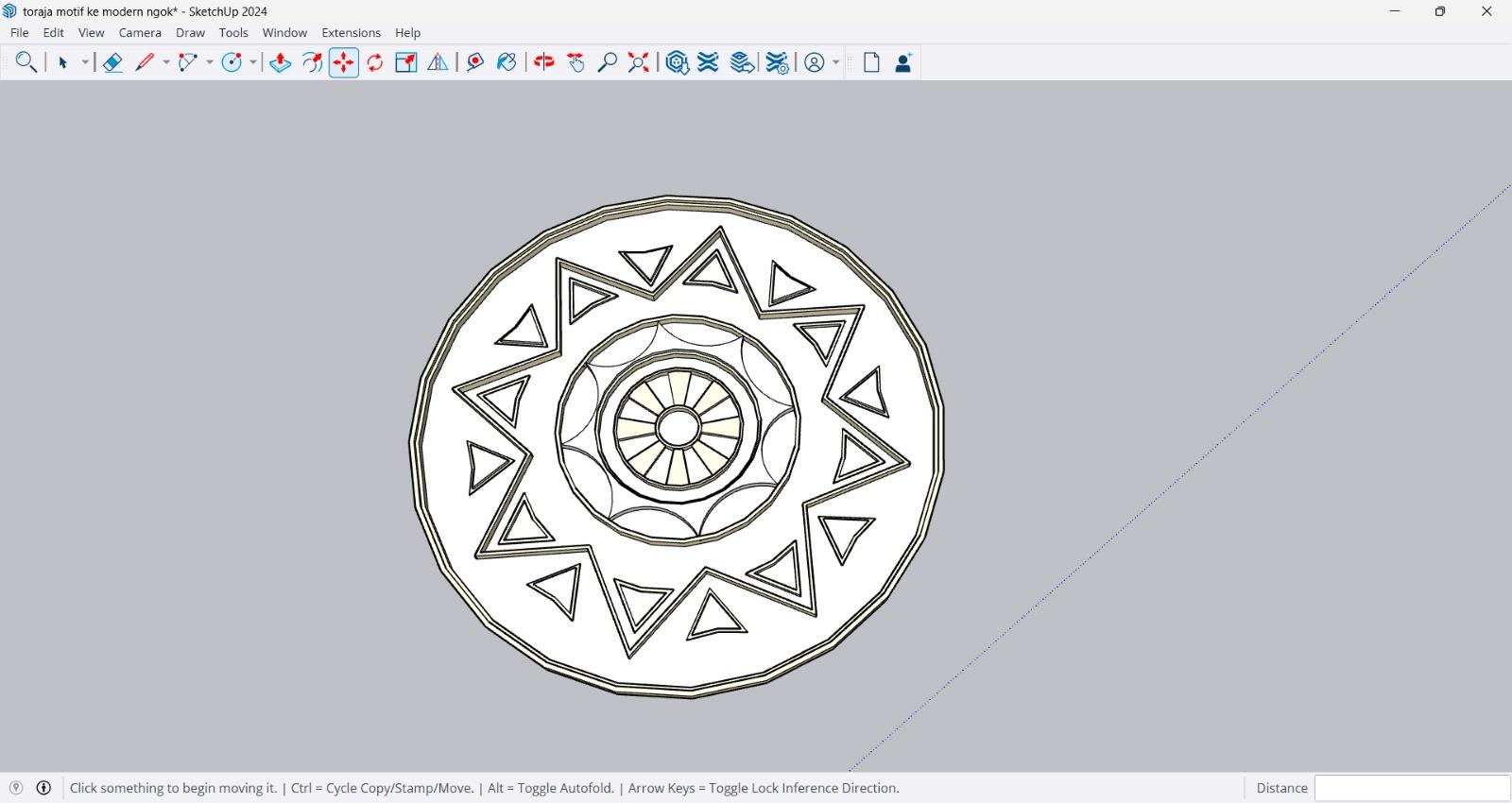Activate the Orbit camera tool
This screenshot has width=1512, height=803.
544,62
